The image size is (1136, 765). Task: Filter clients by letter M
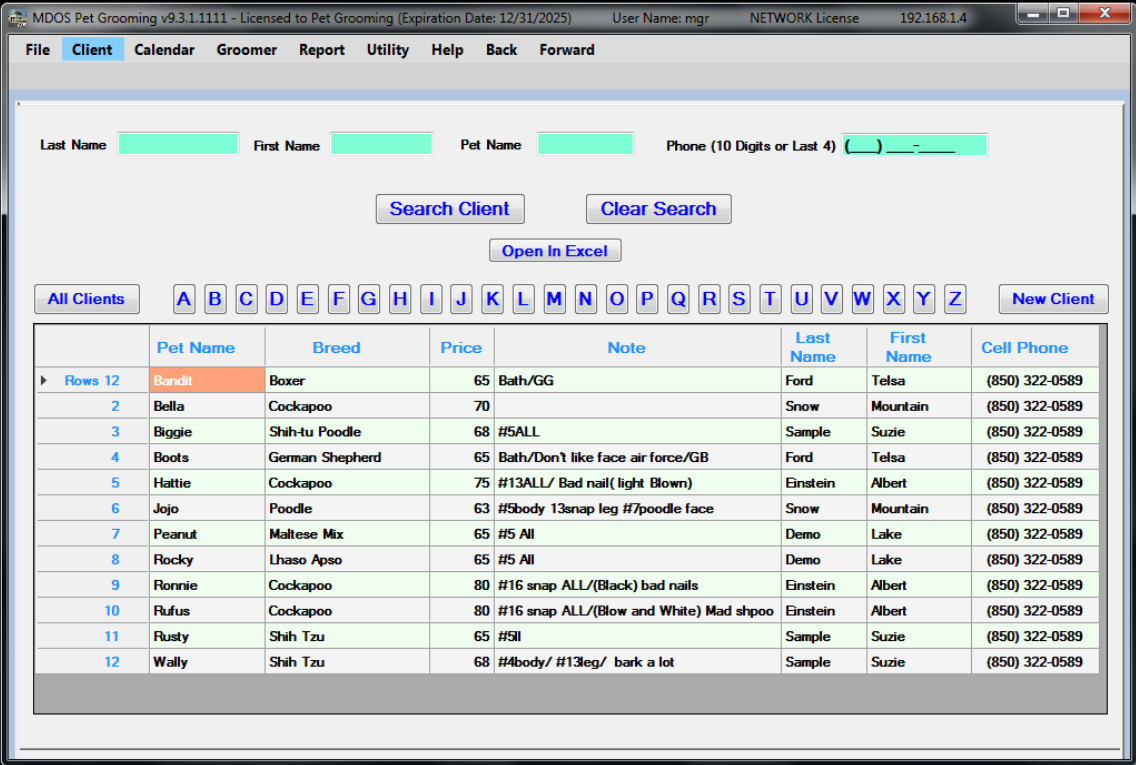click(x=554, y=298)
